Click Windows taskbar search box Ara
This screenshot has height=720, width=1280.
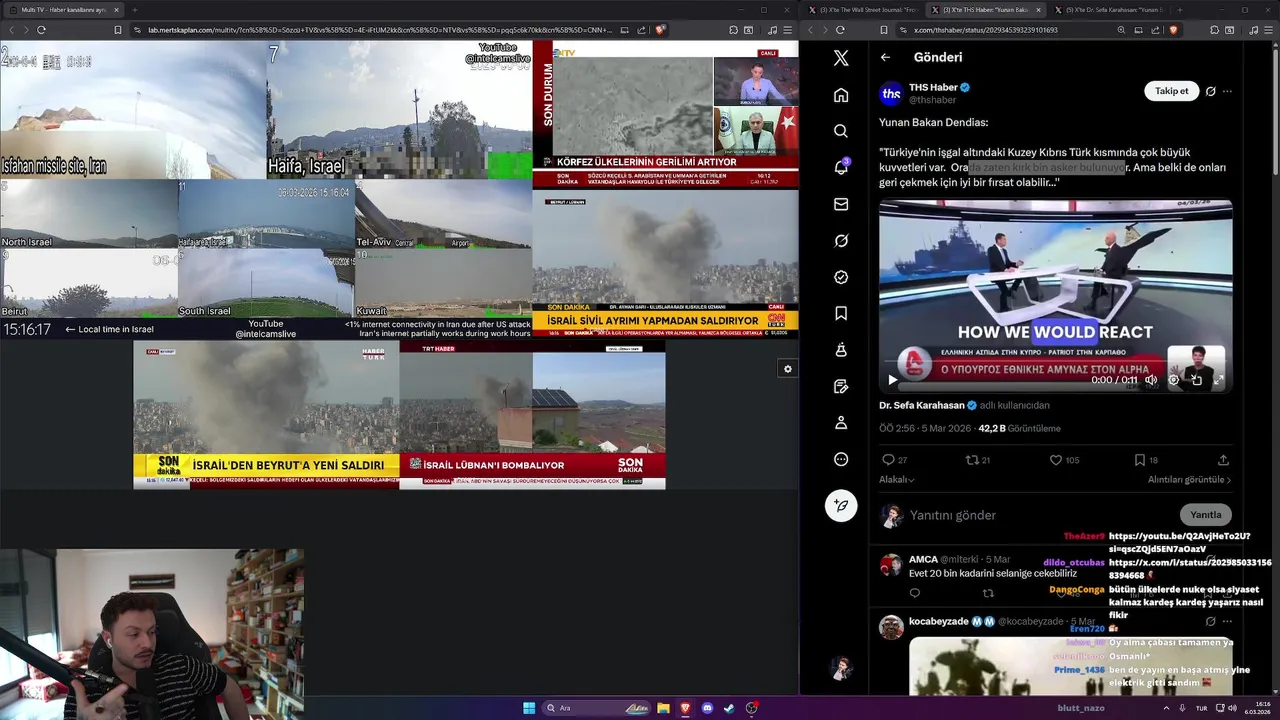(x=596, y=708)
